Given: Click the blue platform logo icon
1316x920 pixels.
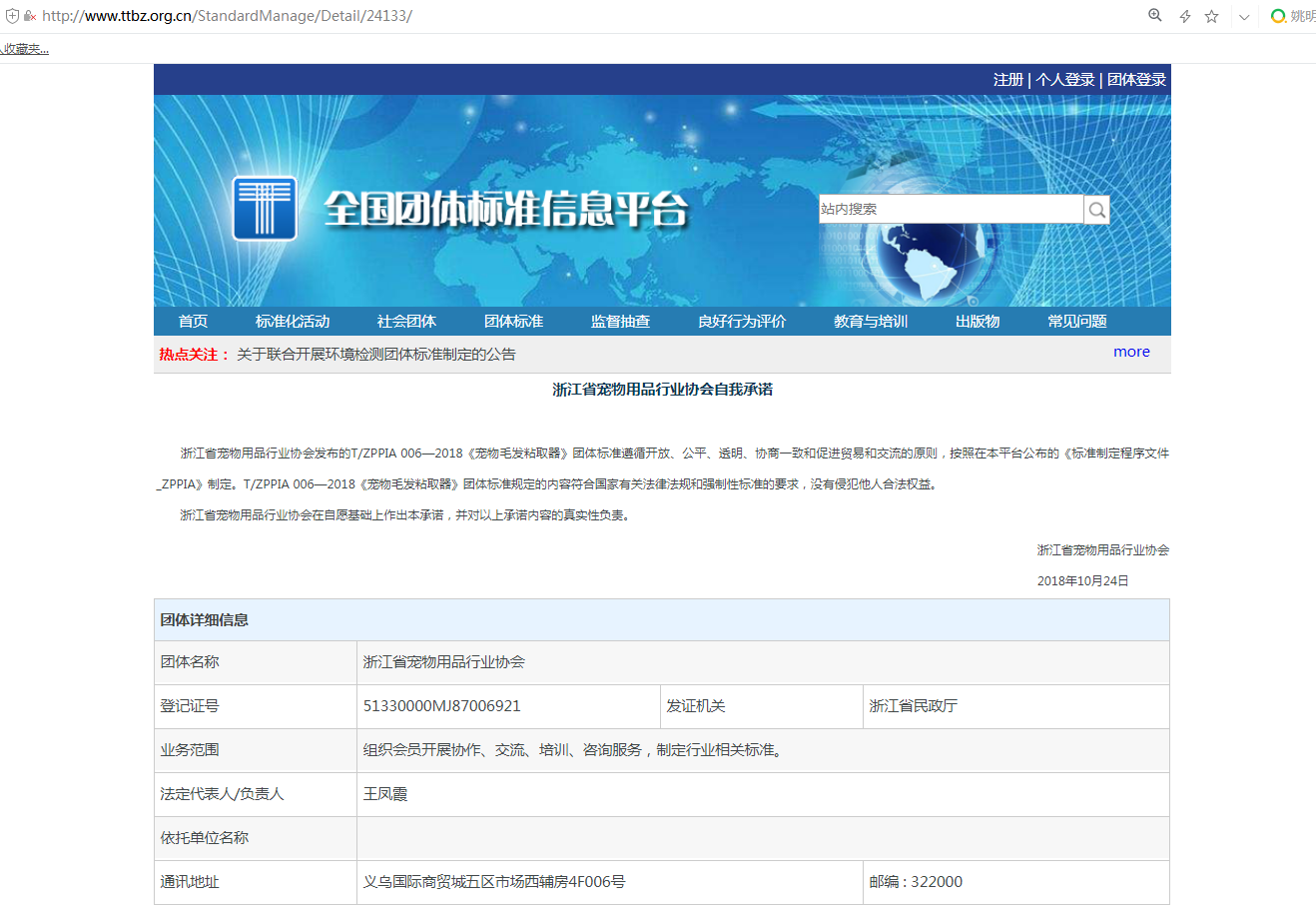Looking at the screenshot, I should click(265, 209).
